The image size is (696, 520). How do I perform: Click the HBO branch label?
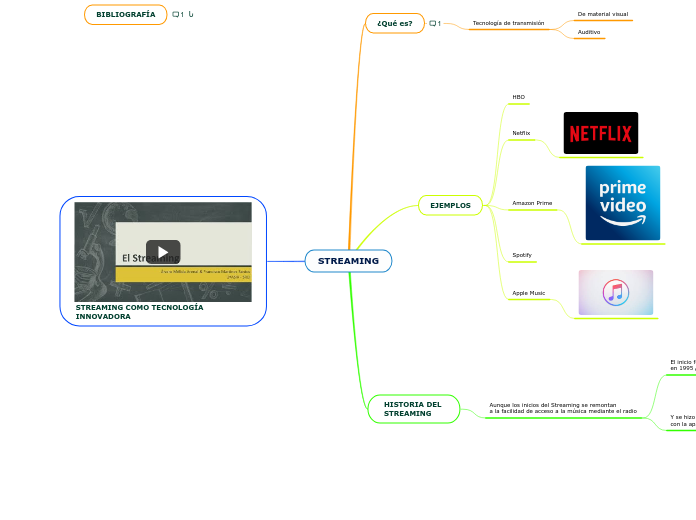(x=518, y=97)
